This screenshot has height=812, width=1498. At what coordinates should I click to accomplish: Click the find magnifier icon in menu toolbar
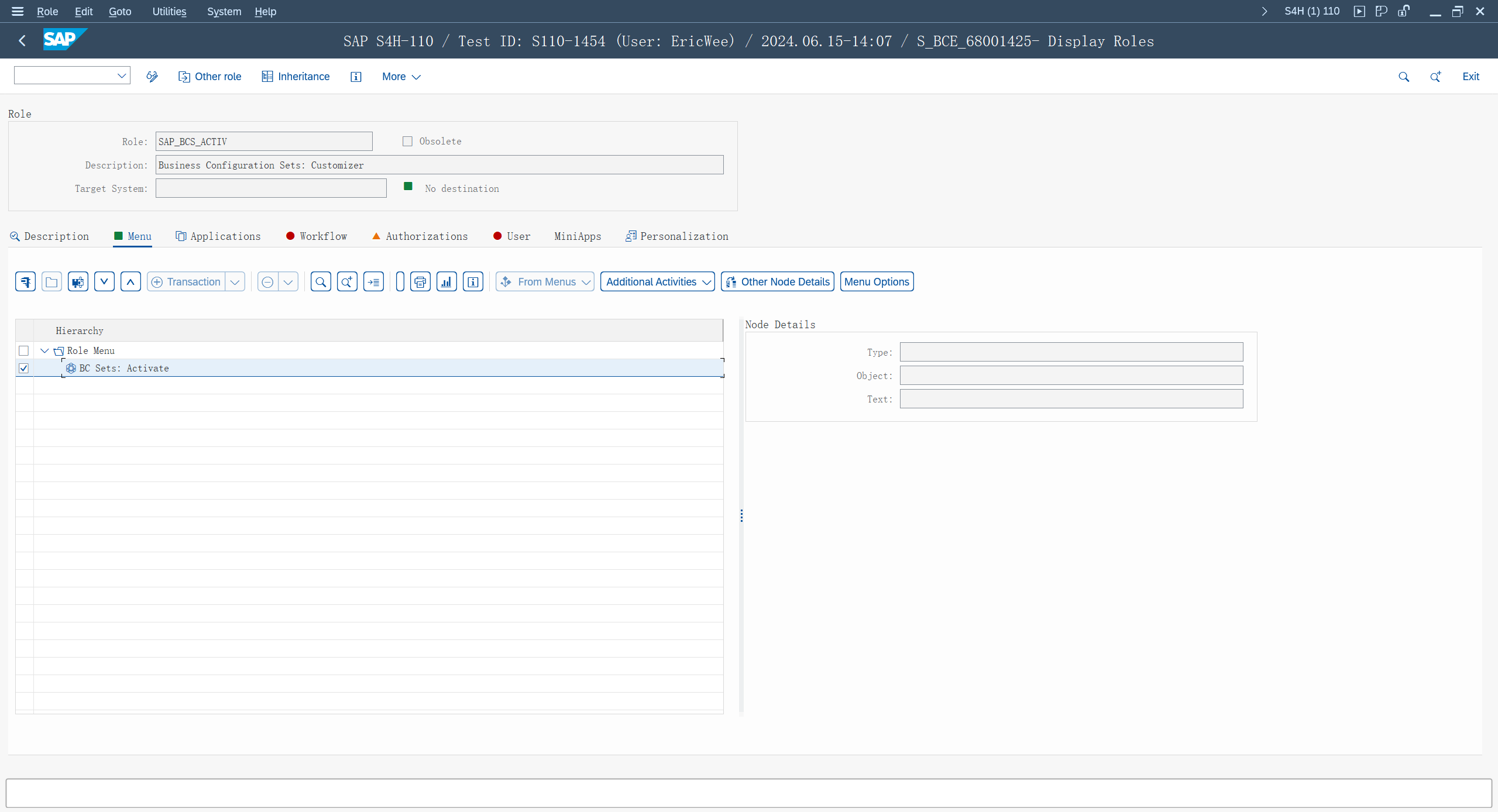tap(321, 282)
